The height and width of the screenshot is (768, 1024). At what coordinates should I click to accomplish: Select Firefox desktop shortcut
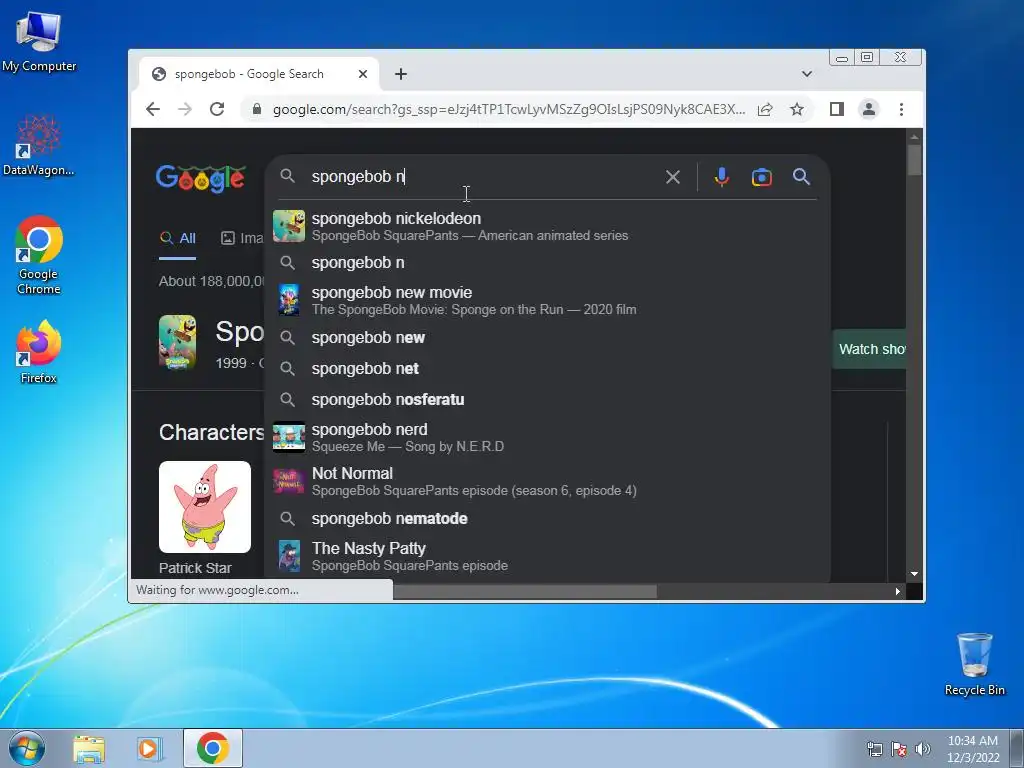click(x=39, y=352)
